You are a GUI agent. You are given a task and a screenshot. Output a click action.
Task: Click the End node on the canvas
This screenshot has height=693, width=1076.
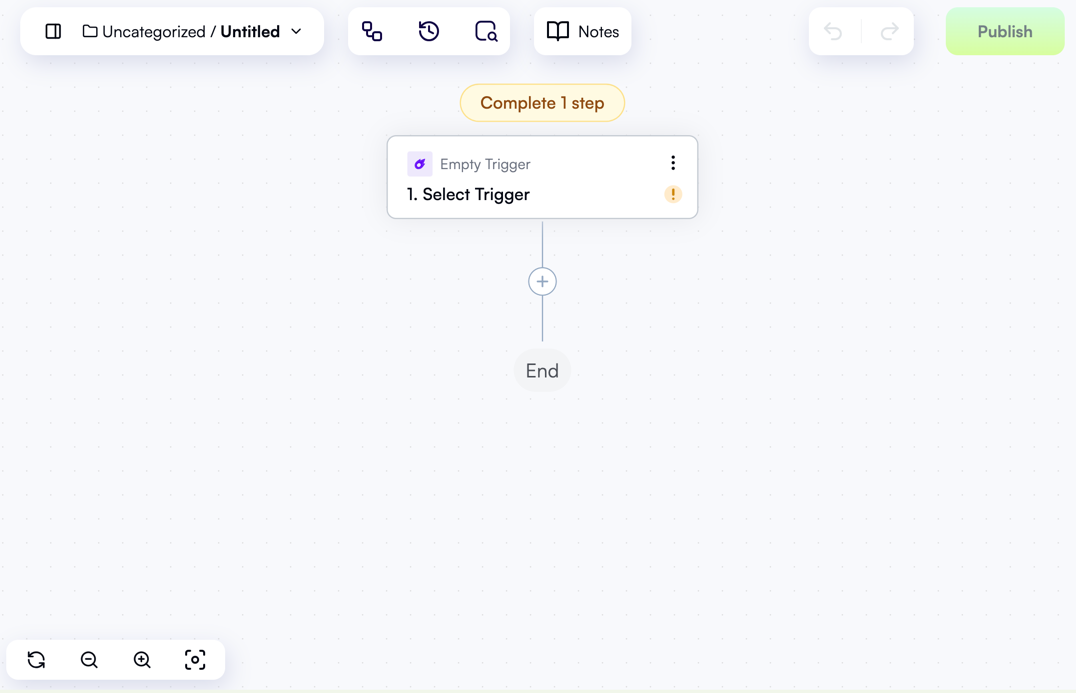tap(542, 370)
